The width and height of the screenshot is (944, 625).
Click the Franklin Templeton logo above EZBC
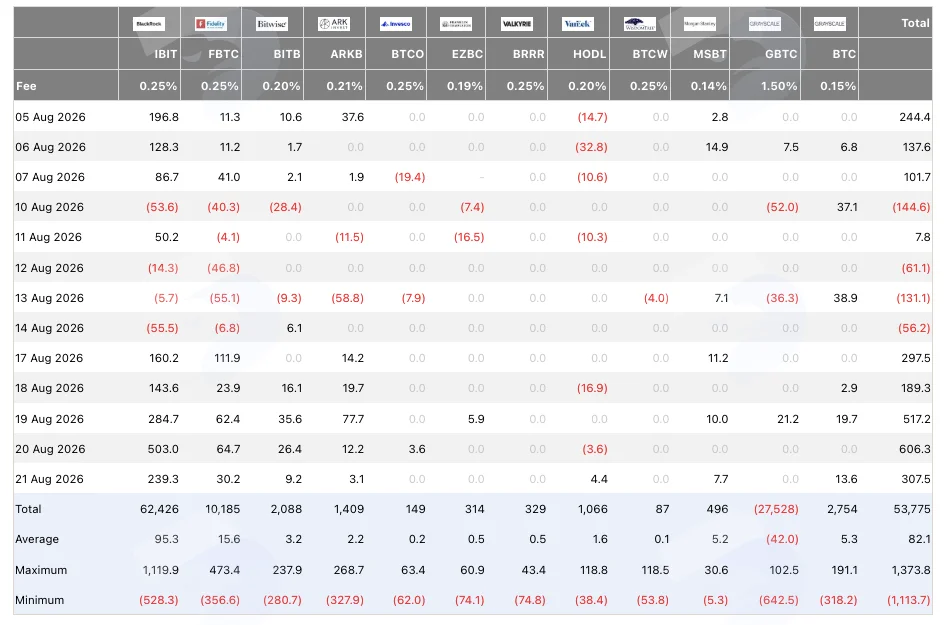(x=456, y=23)
